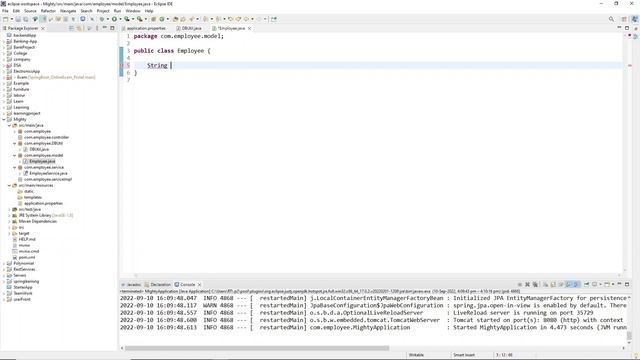Collapse the com.employee.model package

(15, 156)
